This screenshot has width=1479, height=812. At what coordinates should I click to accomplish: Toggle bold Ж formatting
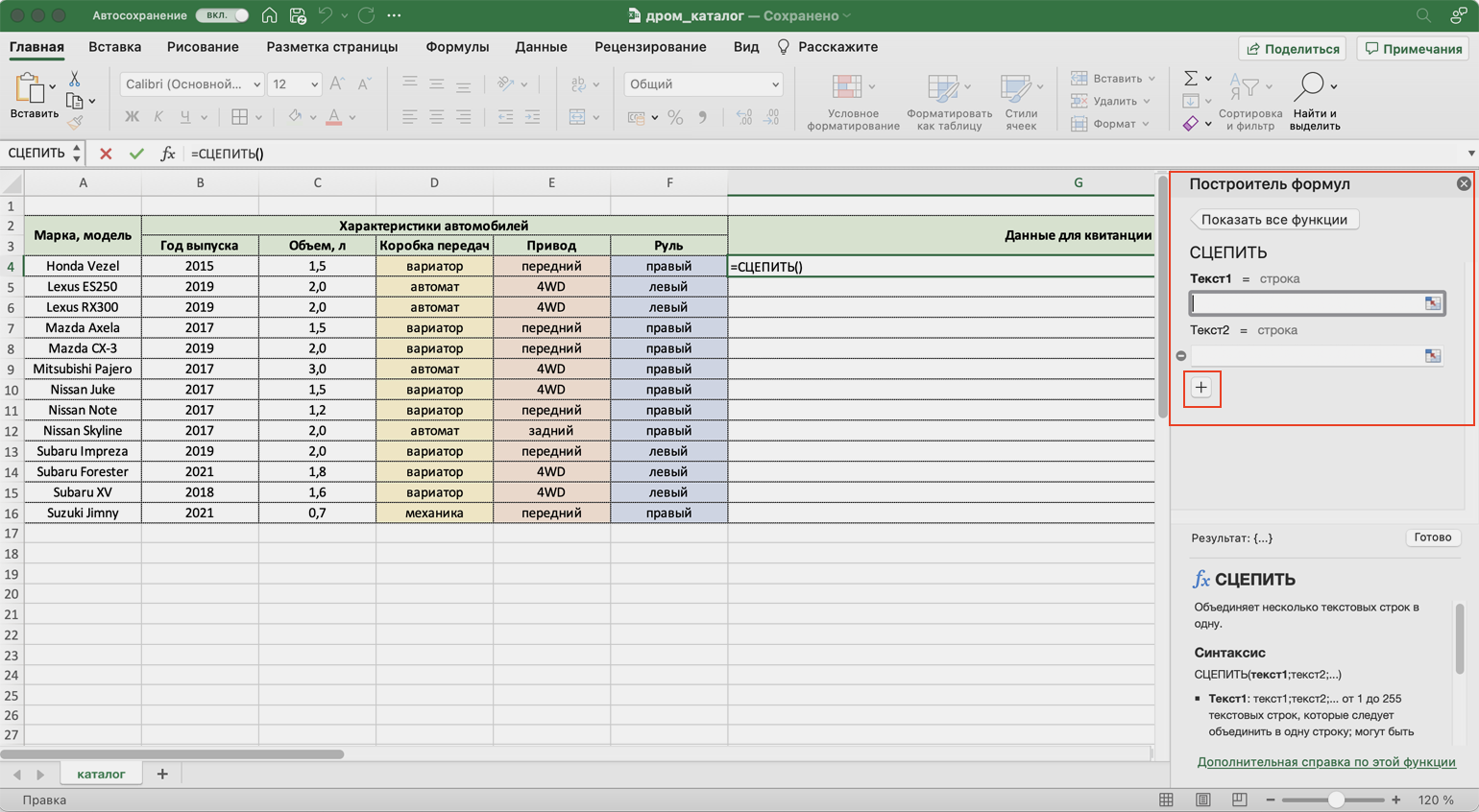pos(132,117)
